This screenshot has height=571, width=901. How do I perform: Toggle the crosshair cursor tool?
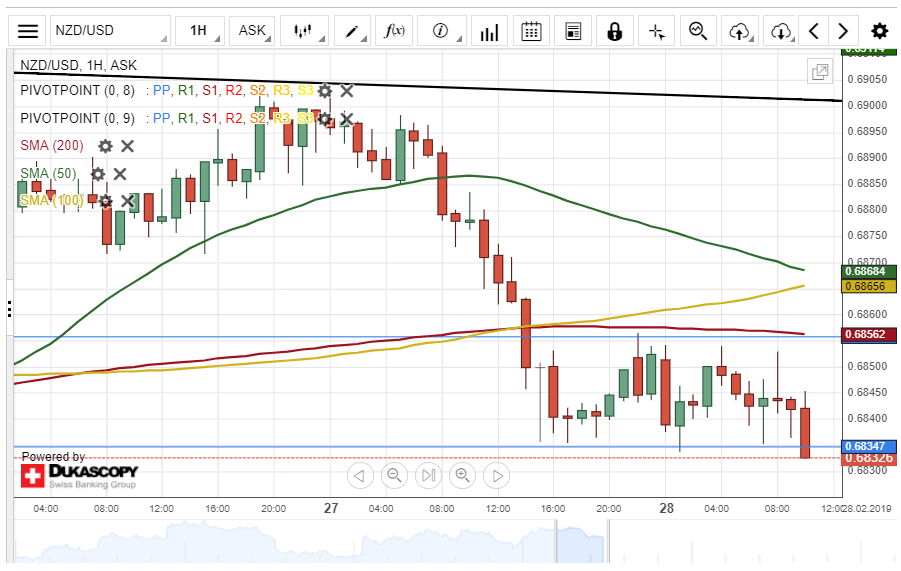point(656,31)
